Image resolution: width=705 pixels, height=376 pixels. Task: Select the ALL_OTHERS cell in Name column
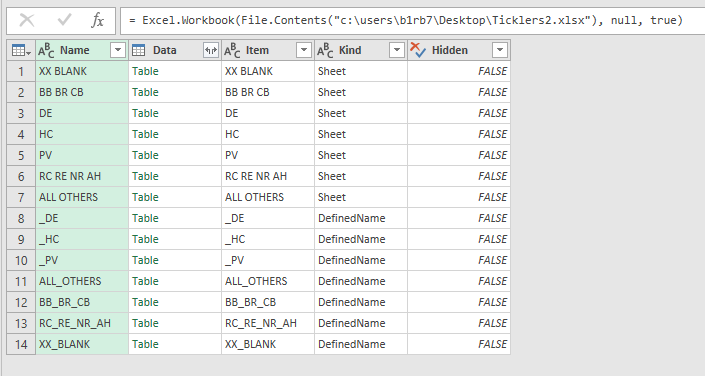coord(82,282)
